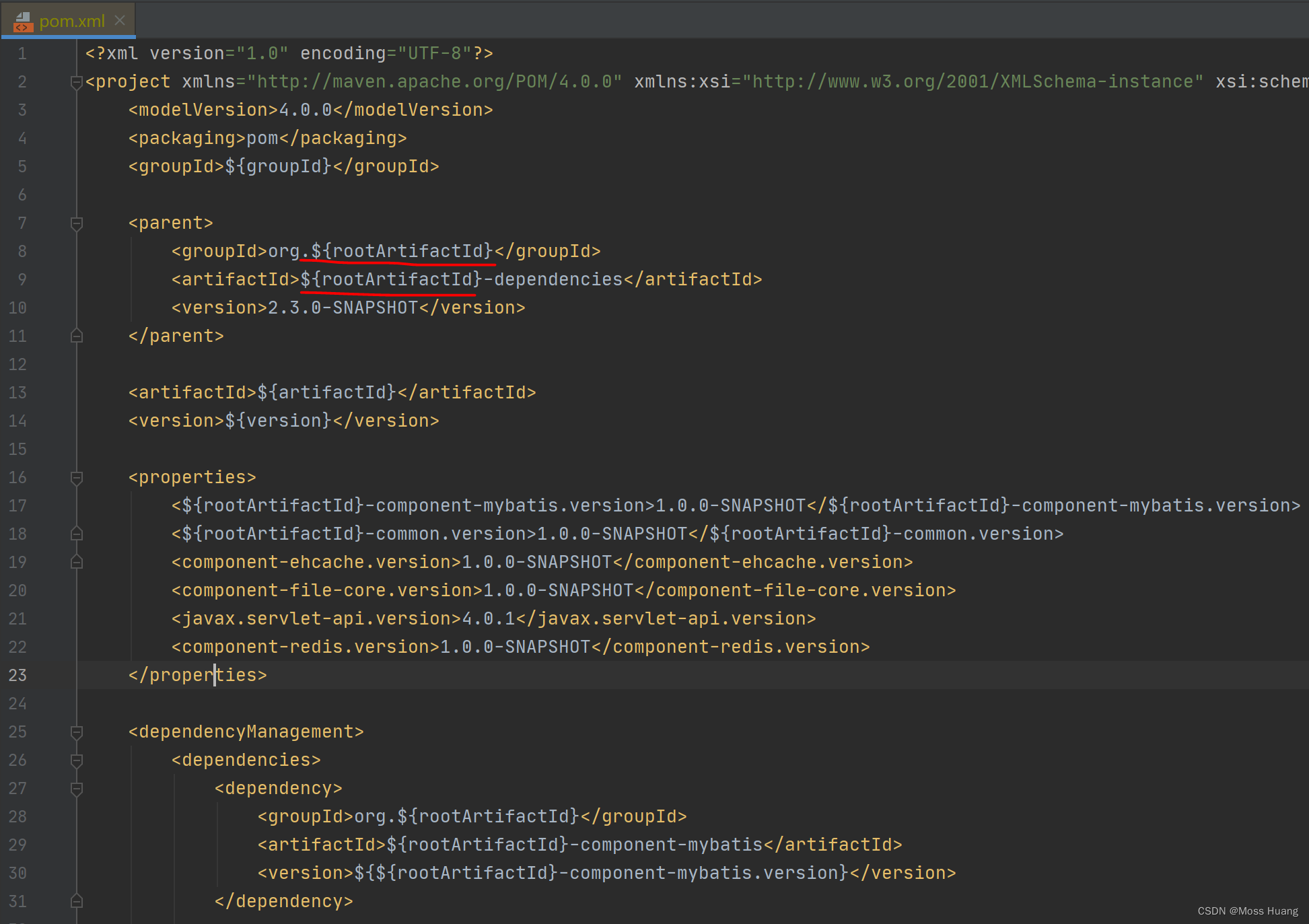Click the component-mybatis.version property on line 17

tap(736, 506)
